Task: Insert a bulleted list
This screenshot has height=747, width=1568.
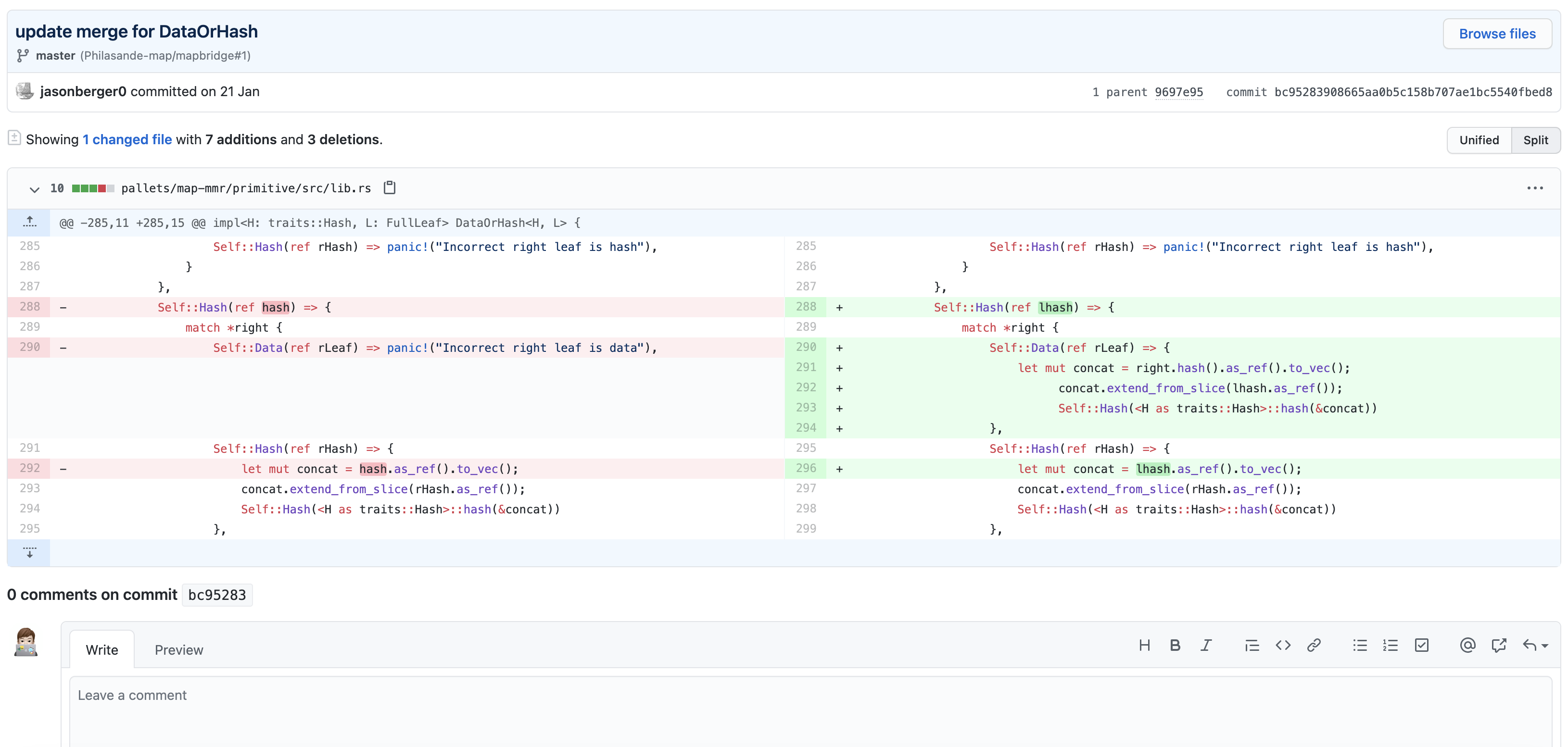Action: click(1360, 646)
